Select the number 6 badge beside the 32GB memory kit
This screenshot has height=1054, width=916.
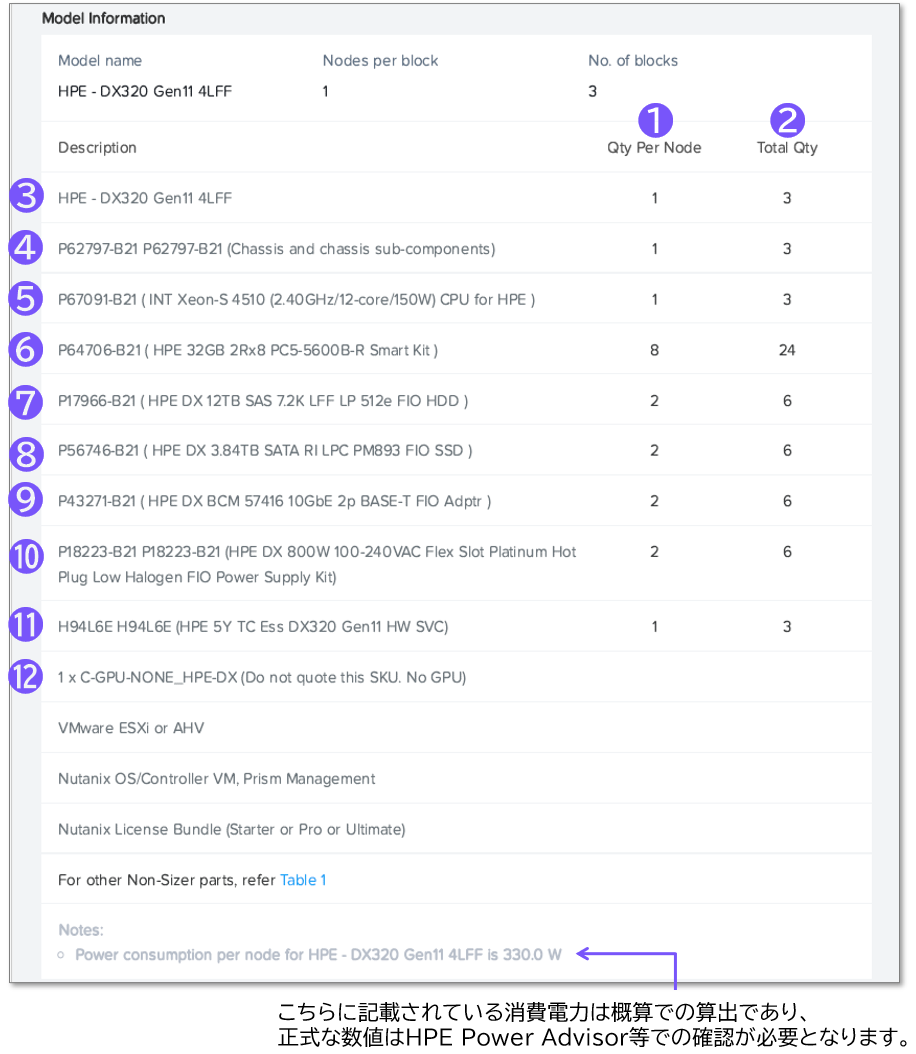pyautogui.click(x=26, y=350)
